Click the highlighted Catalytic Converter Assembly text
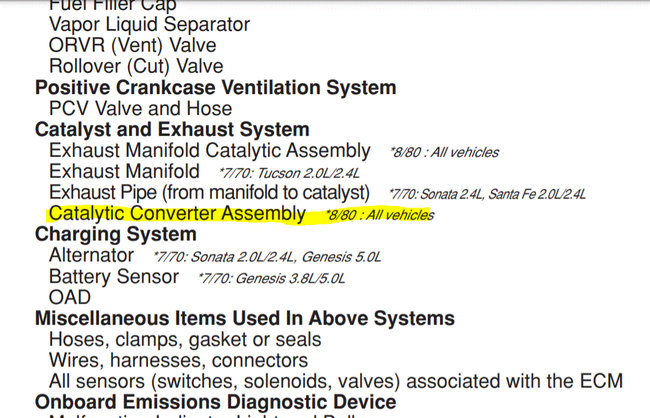Image resolution: width=650 pixels, height=418 pixels. click(x=177, y=213)
